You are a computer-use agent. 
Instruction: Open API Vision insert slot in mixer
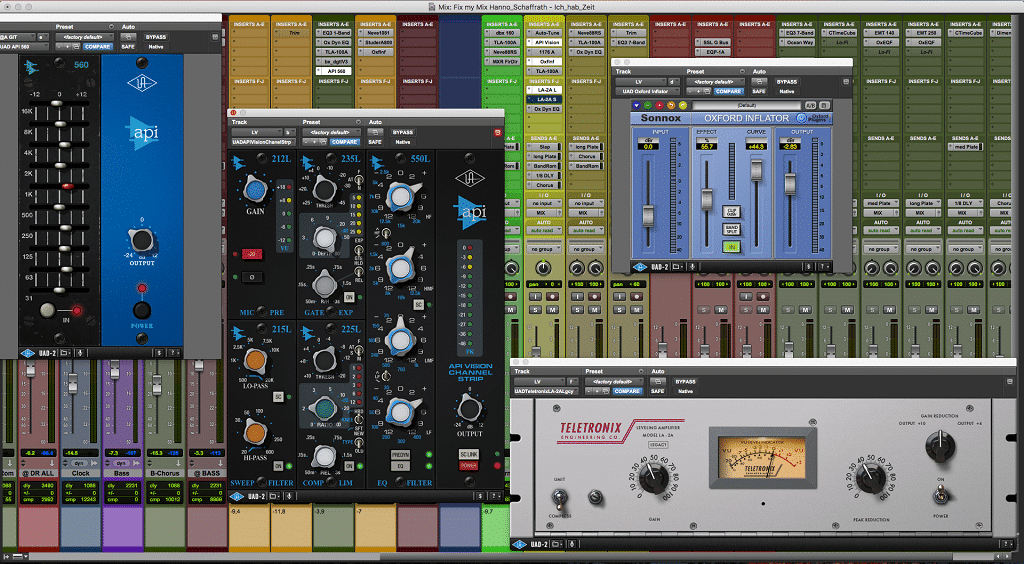(545, 41)
